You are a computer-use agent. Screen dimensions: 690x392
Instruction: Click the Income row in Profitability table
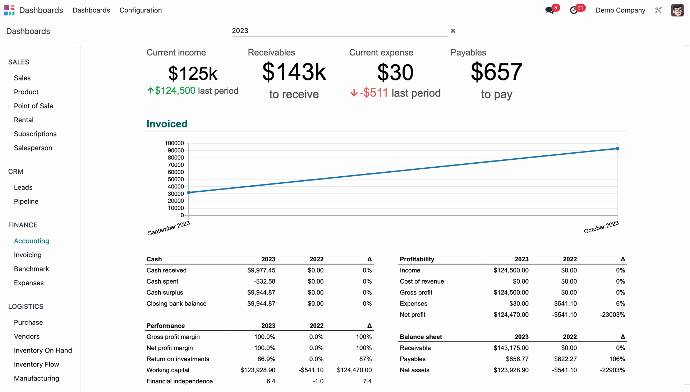pos(512,271)
